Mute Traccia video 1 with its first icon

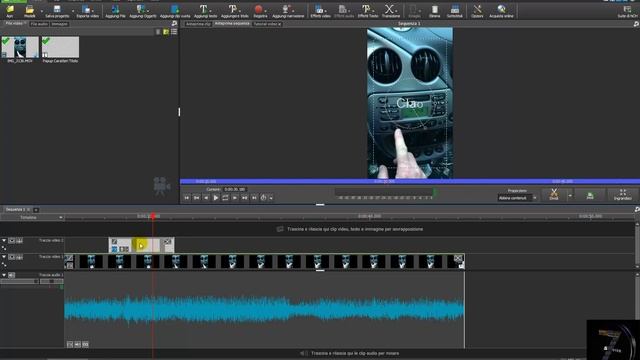click(x=12, y=257)
